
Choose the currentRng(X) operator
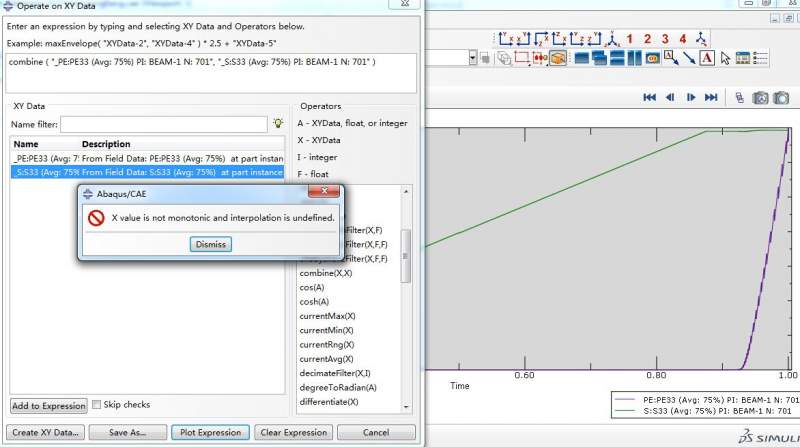pos(327,344)
